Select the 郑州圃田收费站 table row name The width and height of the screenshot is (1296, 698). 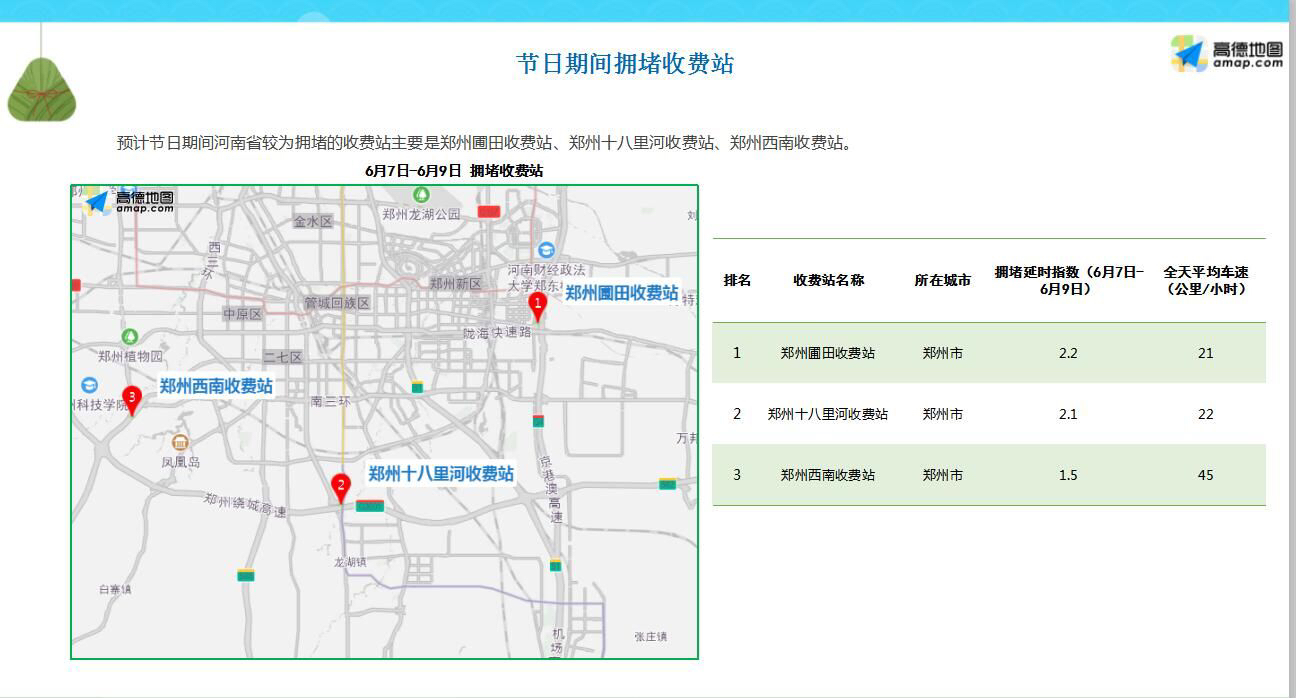pyautogui.click(x=828, y=353)
